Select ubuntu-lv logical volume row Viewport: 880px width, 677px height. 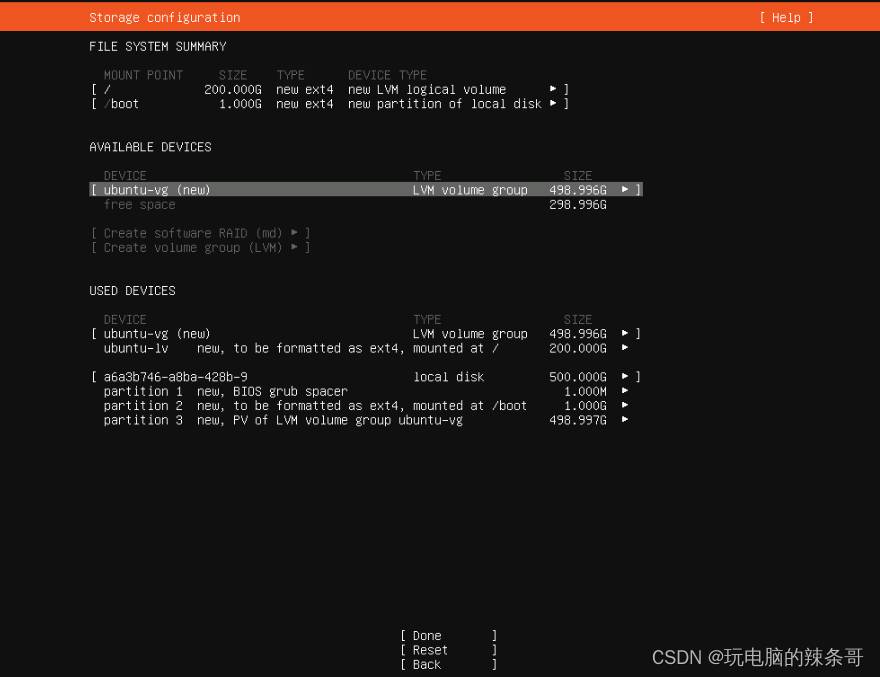(300, 348)
